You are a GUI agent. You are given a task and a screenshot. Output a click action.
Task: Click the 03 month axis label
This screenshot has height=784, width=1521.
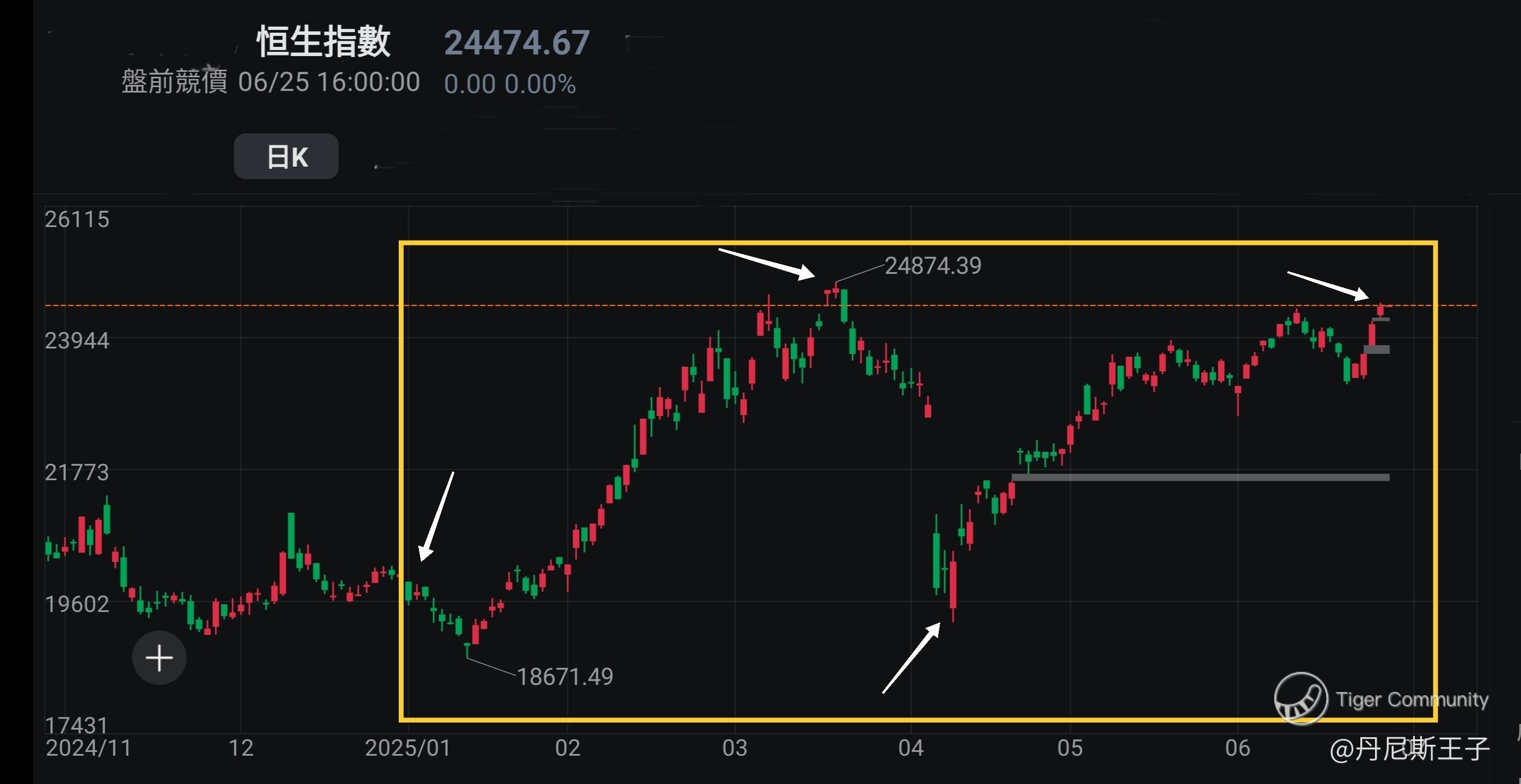click(734, 748)
